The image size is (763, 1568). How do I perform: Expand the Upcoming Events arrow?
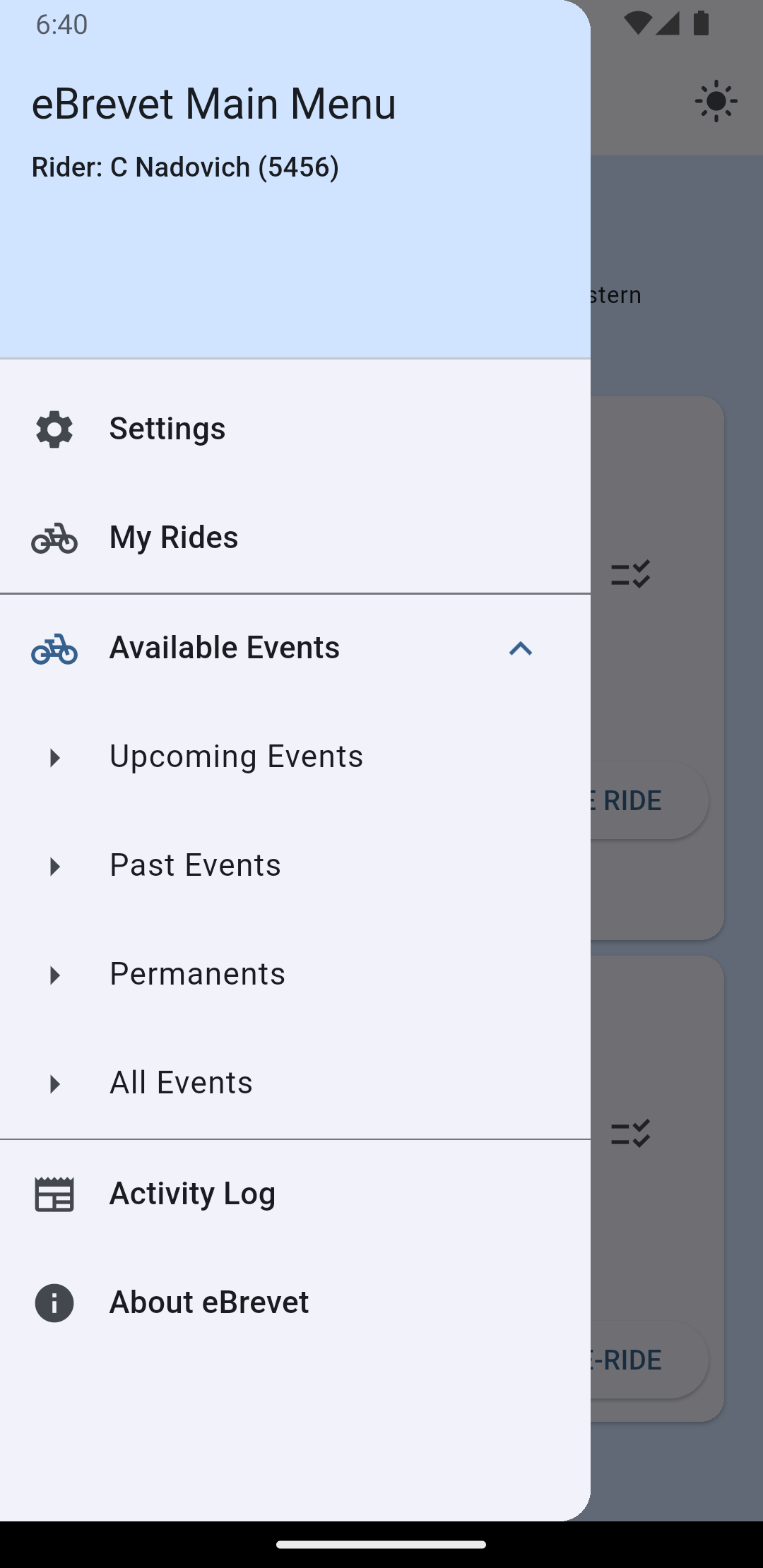point(54,757)
